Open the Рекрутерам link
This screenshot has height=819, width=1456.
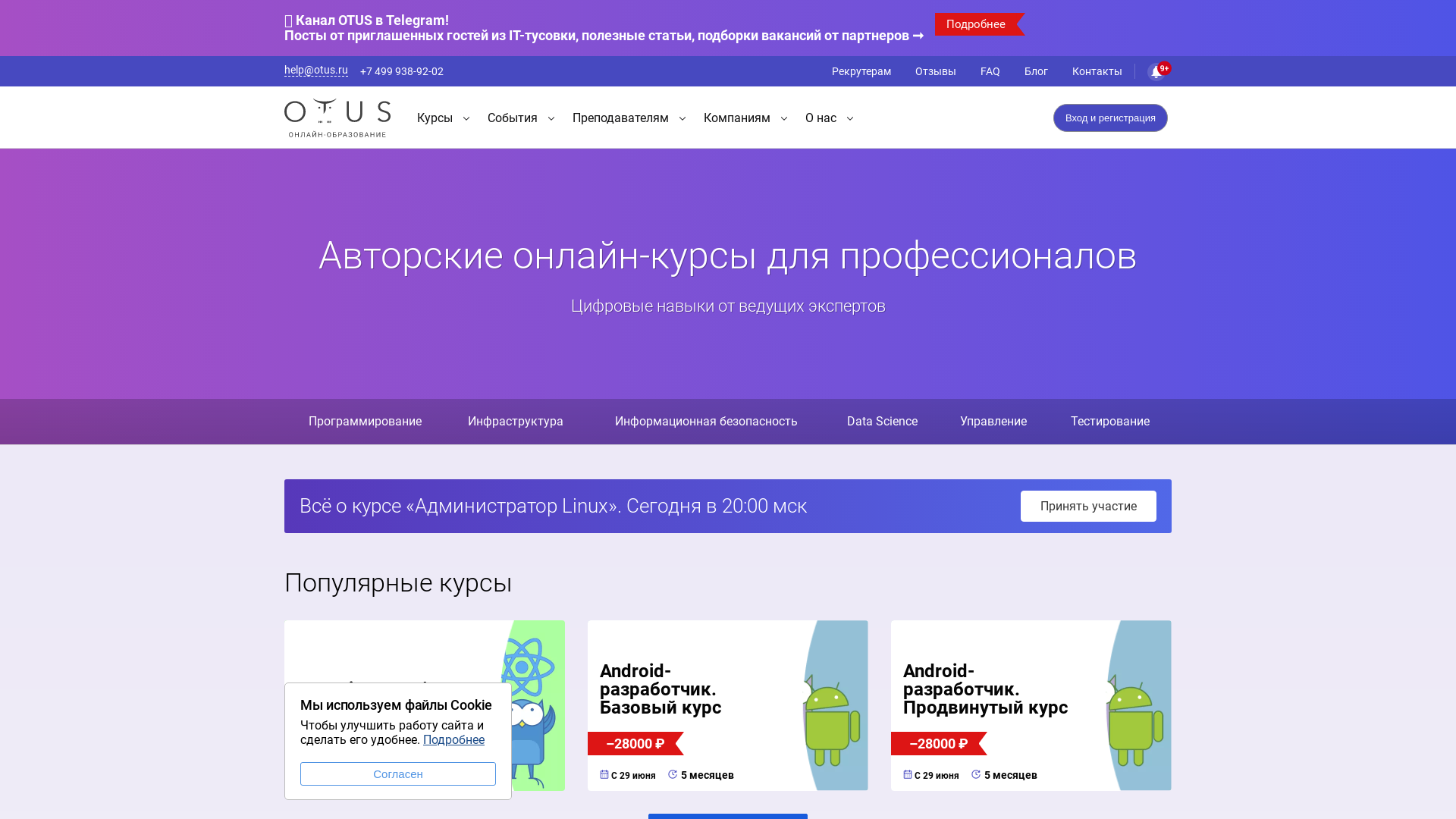(x=861, y=71)
